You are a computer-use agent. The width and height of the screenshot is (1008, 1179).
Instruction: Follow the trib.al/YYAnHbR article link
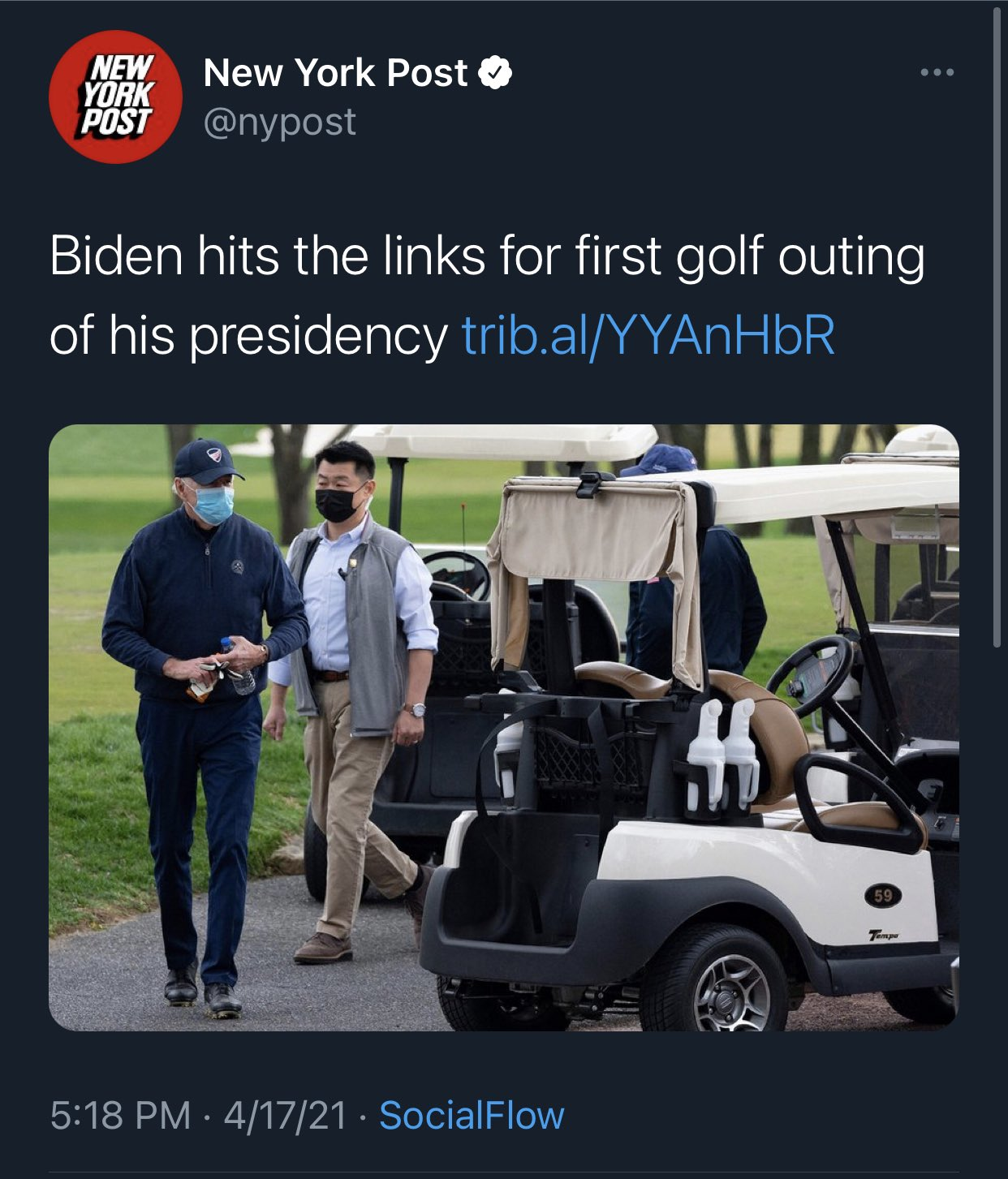click(x=648, y=335)
